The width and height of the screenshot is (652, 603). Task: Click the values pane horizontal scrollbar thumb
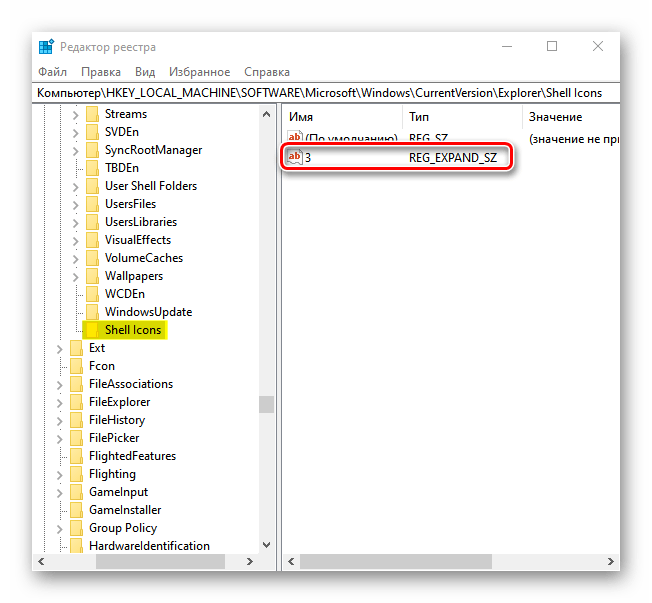click(x=396, y=561)
